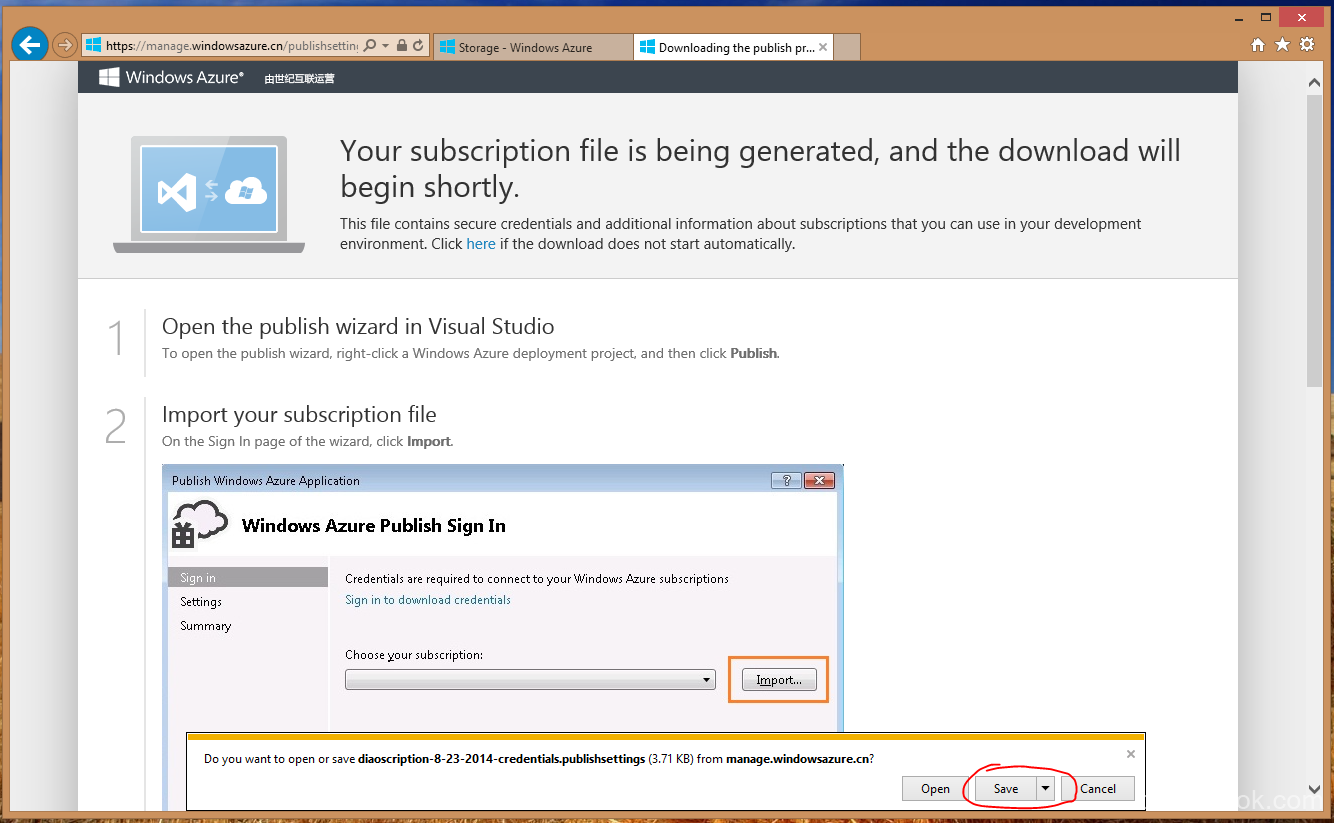Viewport: 1334px width, 823px height.
Task: Close the Downloading the publish tab
Action: pyautogui.click(x=823, y=47)
